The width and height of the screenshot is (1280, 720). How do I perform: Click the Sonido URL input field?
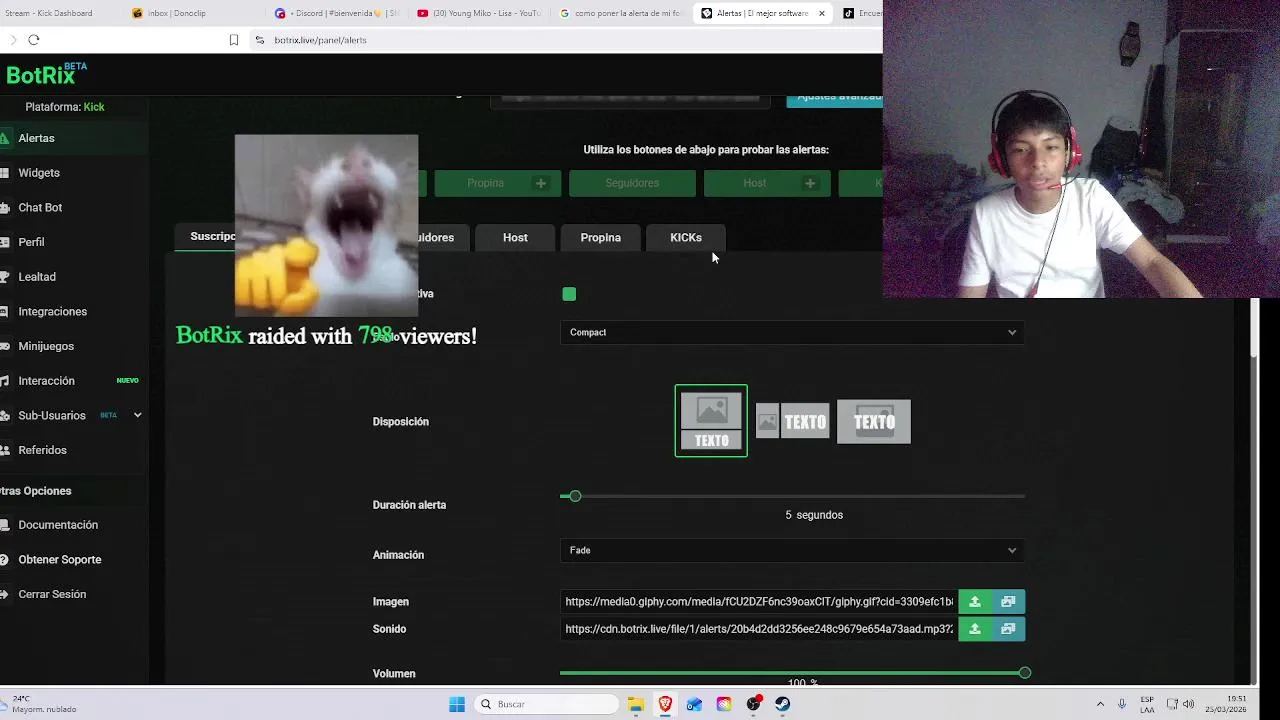coord(759,629)
